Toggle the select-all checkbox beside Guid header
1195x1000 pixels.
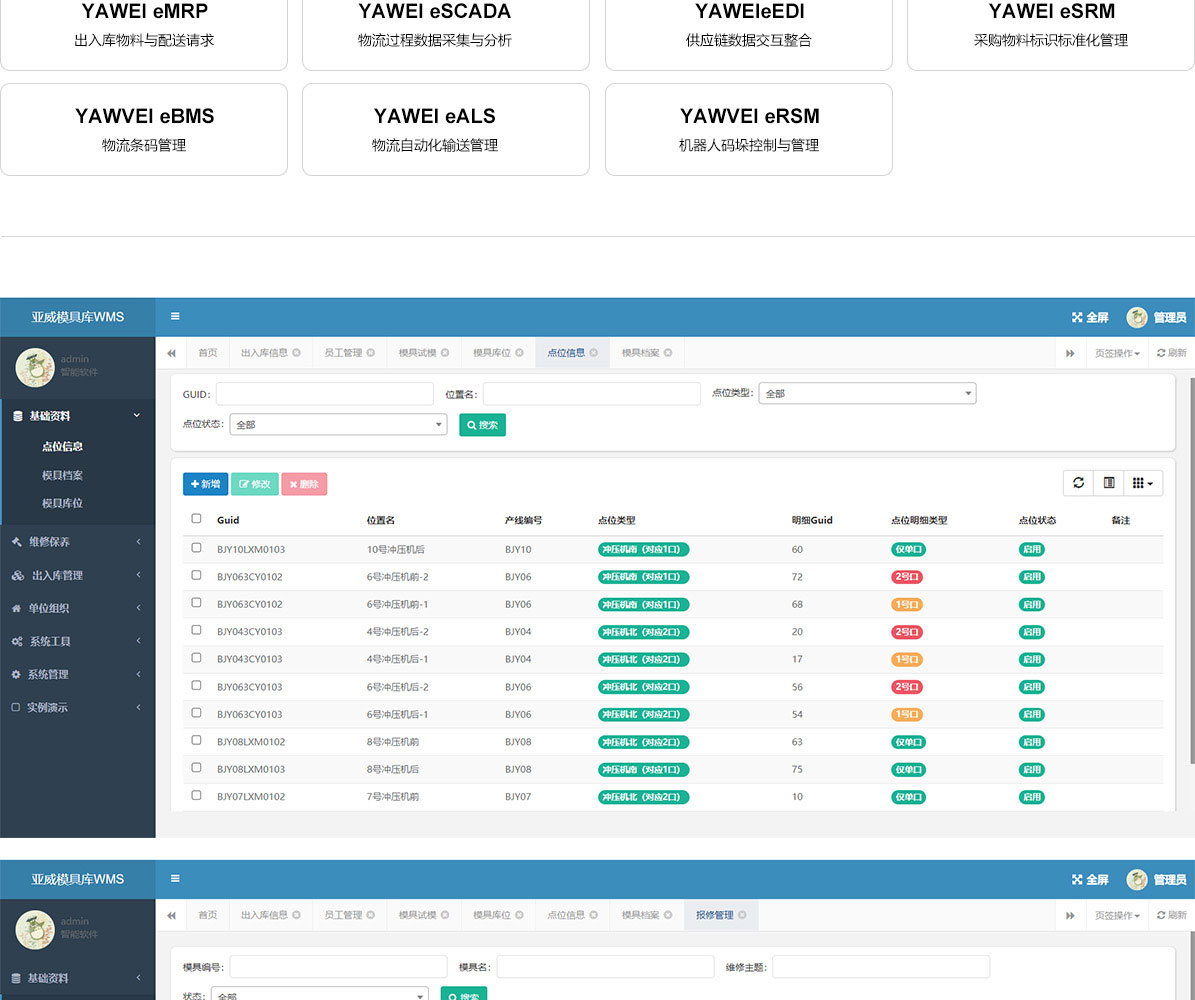[x=196, y=519]
